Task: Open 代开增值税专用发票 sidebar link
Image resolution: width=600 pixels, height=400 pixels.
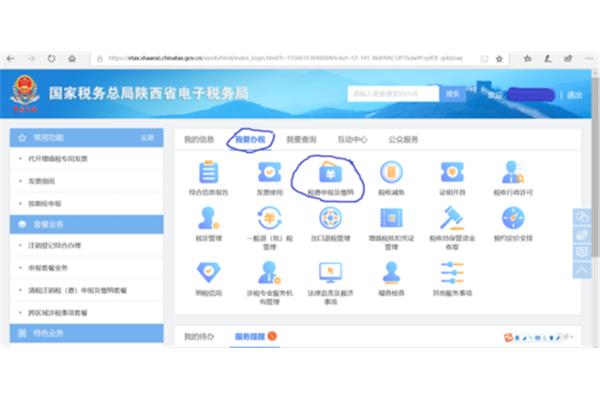Action: tap(58, 158)
